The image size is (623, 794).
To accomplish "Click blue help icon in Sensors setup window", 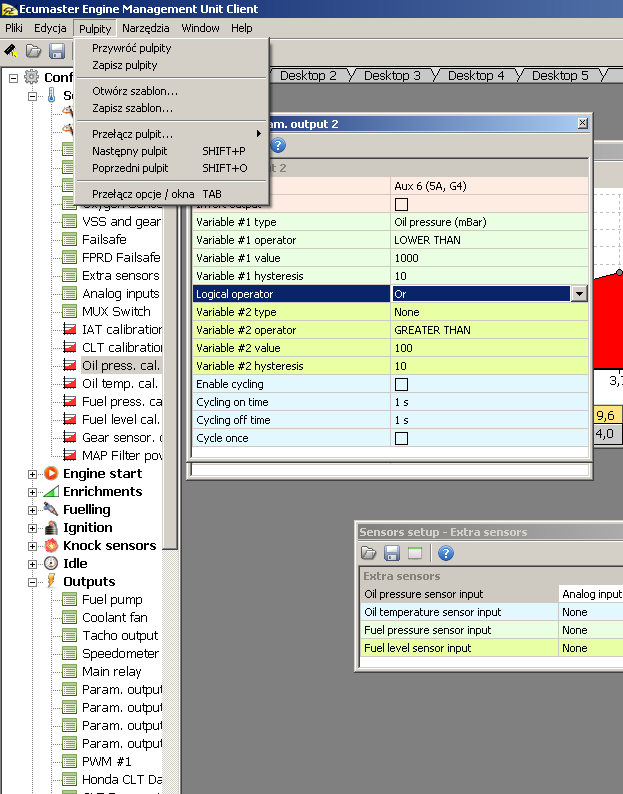I will tap(446, 553).
